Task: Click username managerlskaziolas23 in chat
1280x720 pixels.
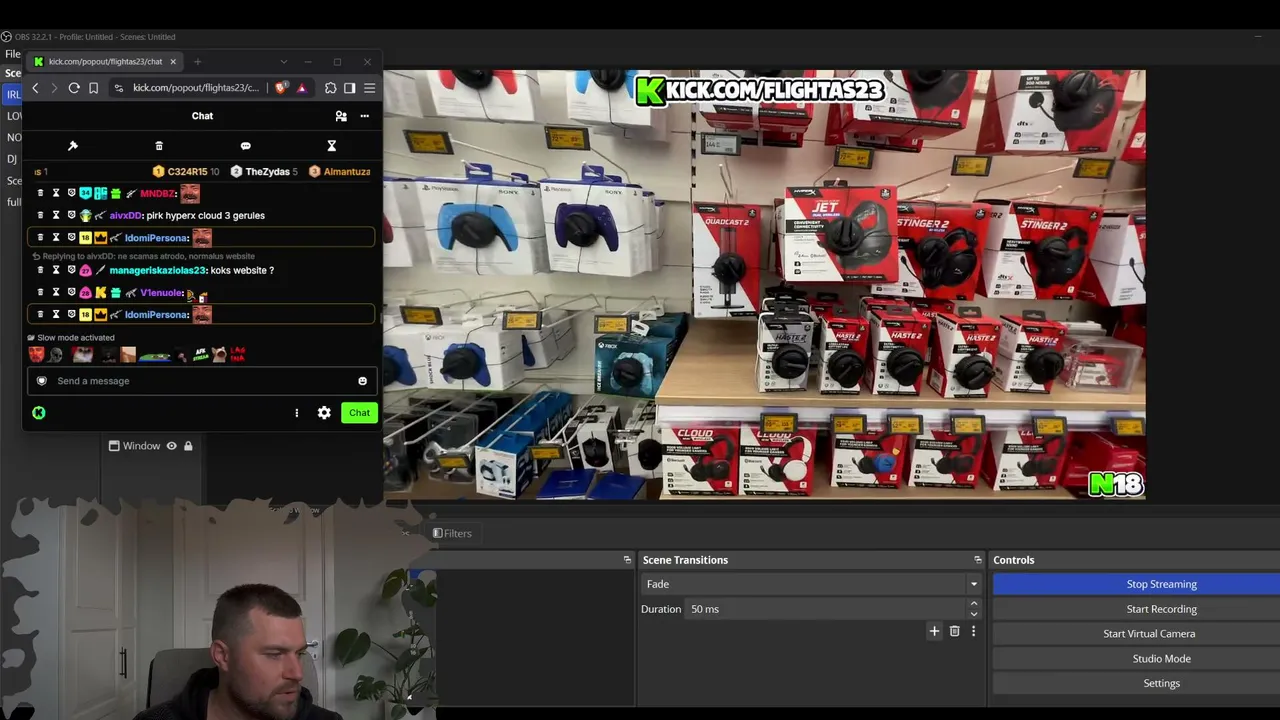Action: tap(158, 270)
